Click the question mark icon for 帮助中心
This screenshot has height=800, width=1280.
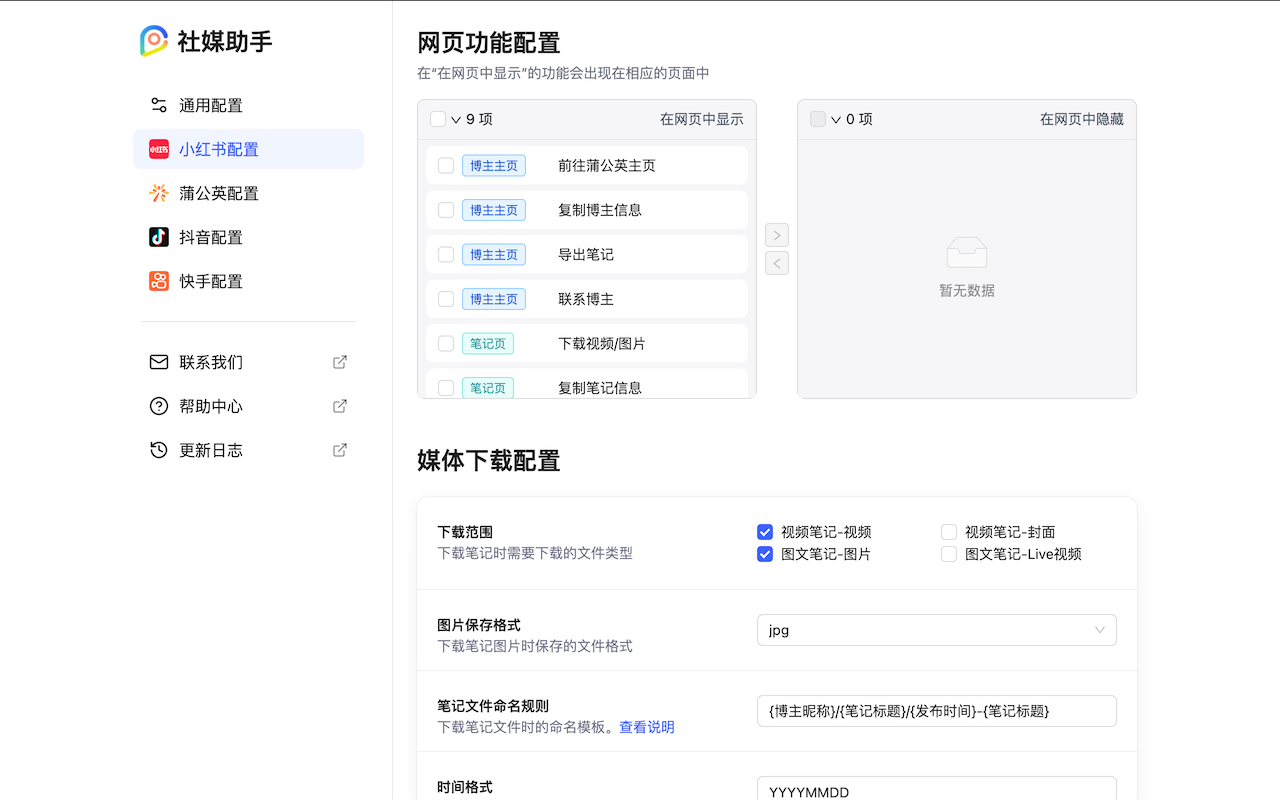[x=158, y=406]
